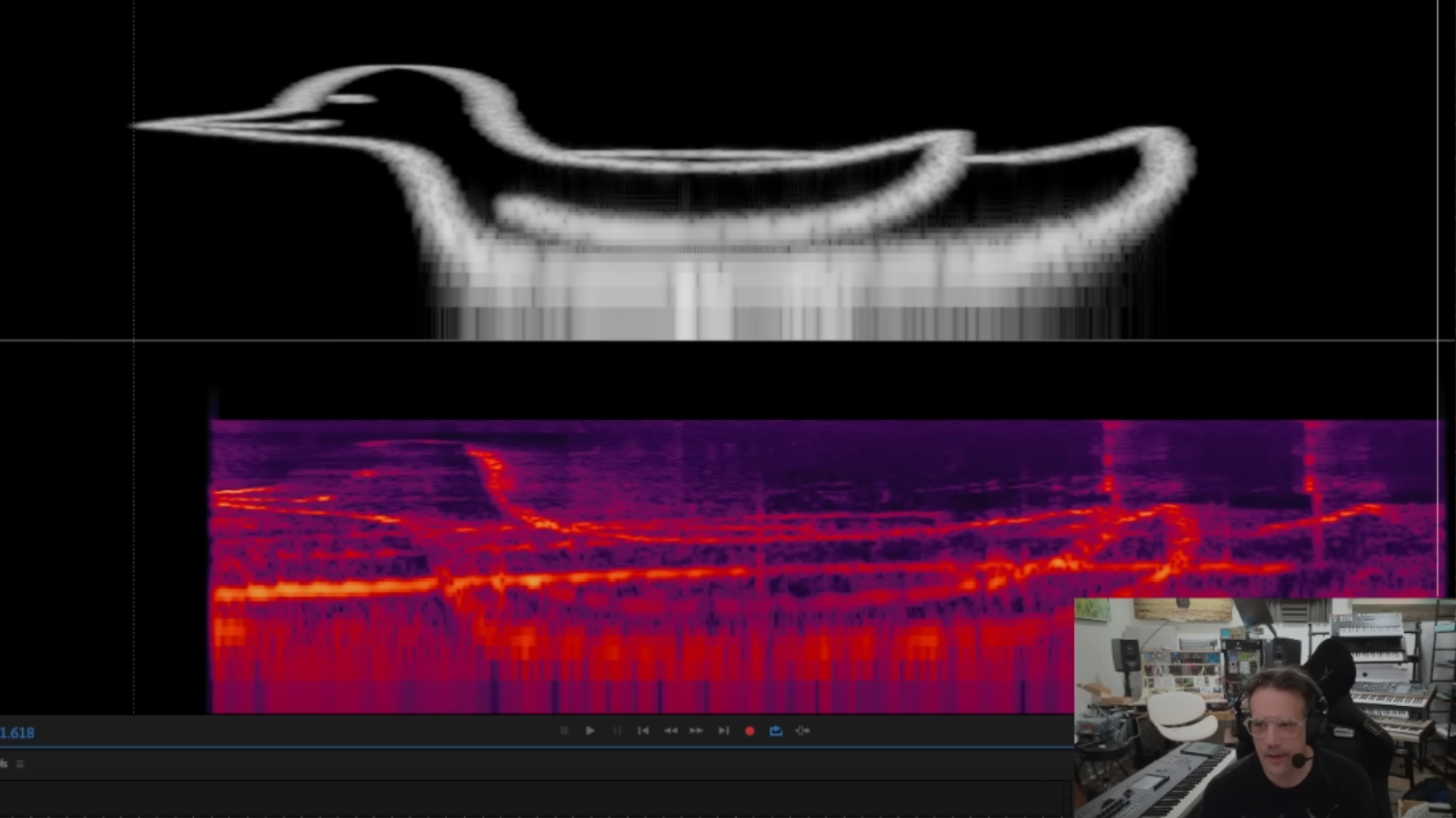Screen dimensions: 1456x818
Task: Move playhead to previous marker
Action: pos(644,731)
